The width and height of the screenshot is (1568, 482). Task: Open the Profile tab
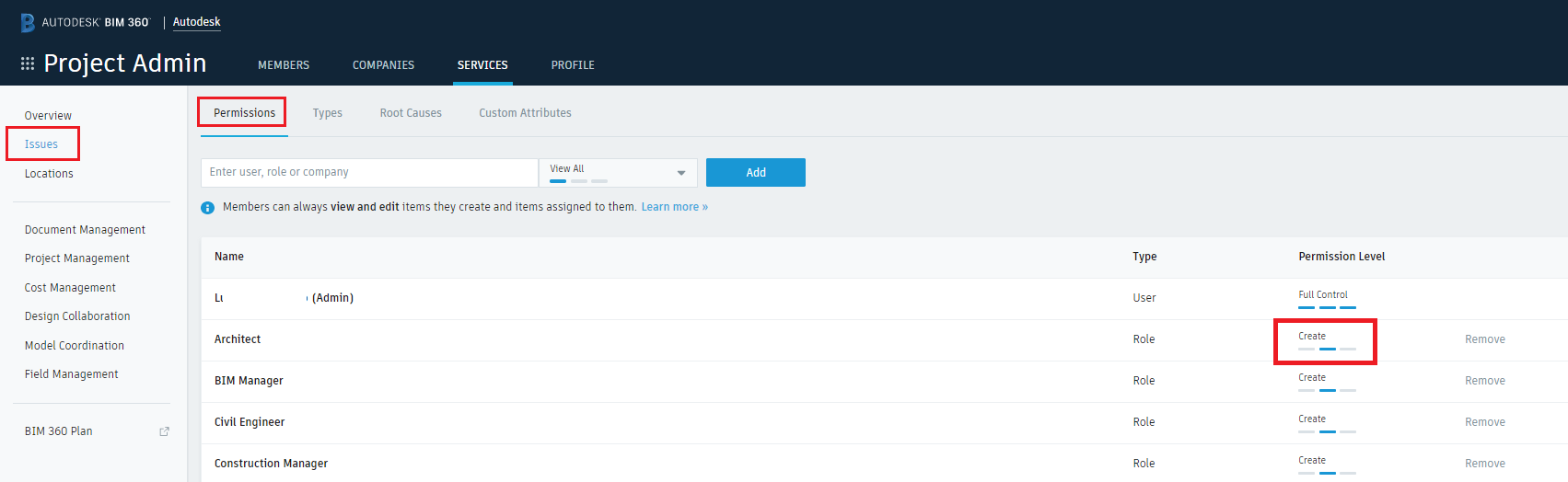pos(573,65)
